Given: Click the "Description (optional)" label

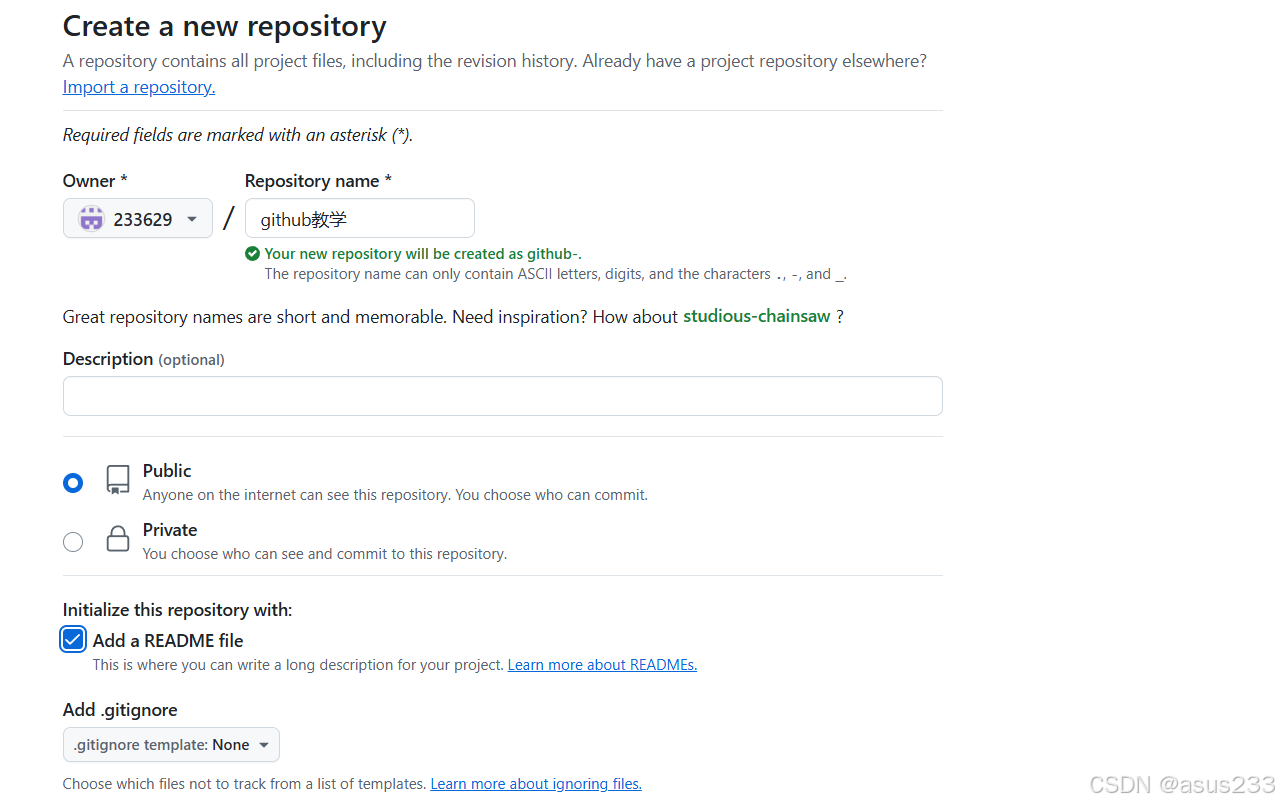Looking at the screenshot, I should pos(144,359).
